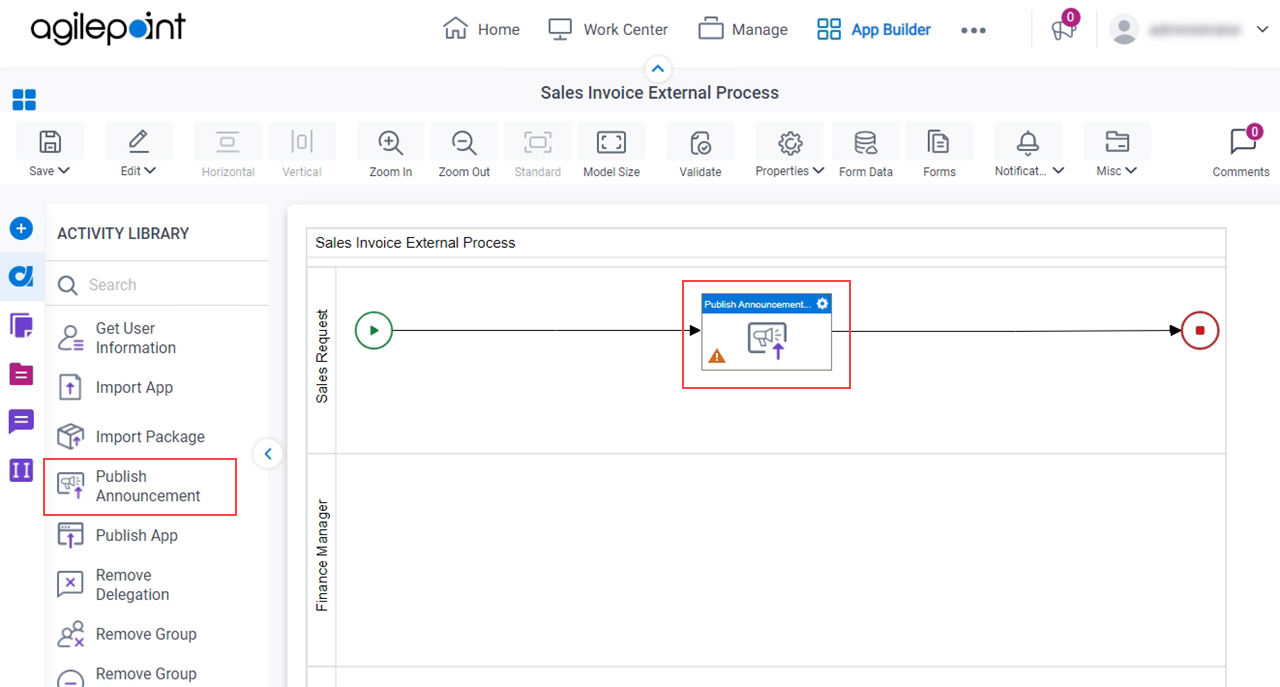Click the Zoom In magnifier
Screen dimensions: 1280x687
coord(390,142)
